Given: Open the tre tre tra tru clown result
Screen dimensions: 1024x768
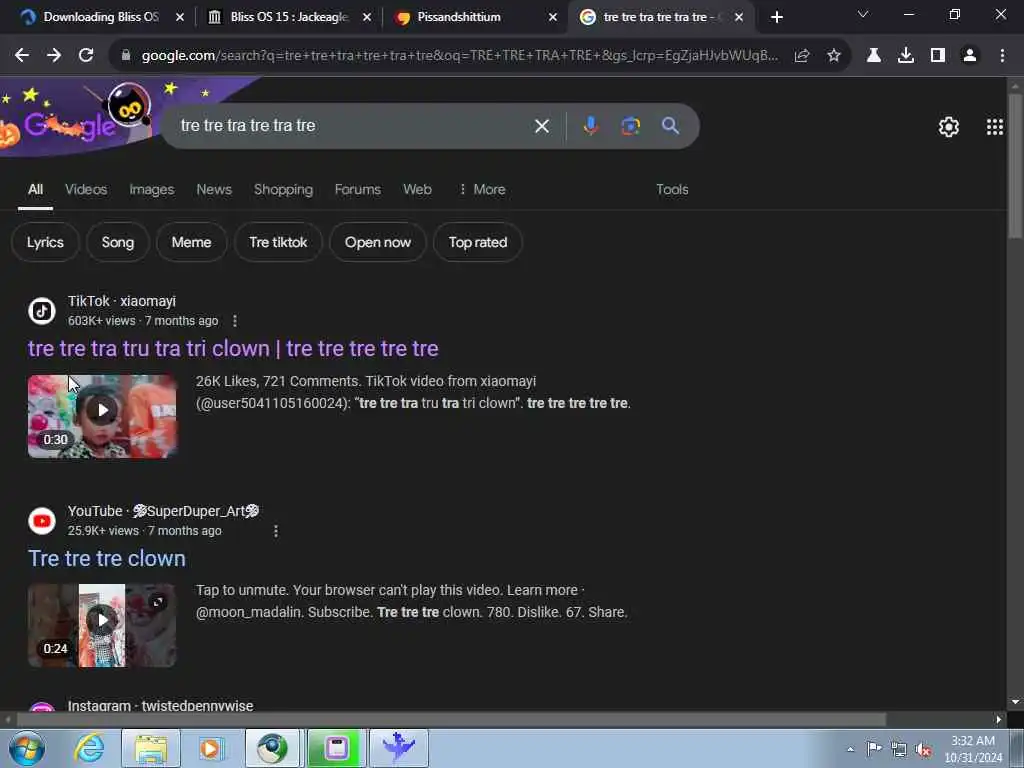Looking at the screenshot, I should point(233,349).
